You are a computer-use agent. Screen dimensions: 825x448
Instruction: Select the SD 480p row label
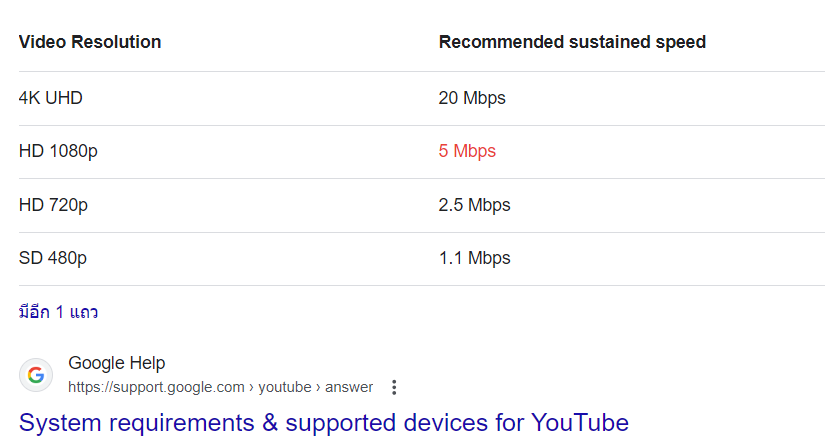click(53, 258)
